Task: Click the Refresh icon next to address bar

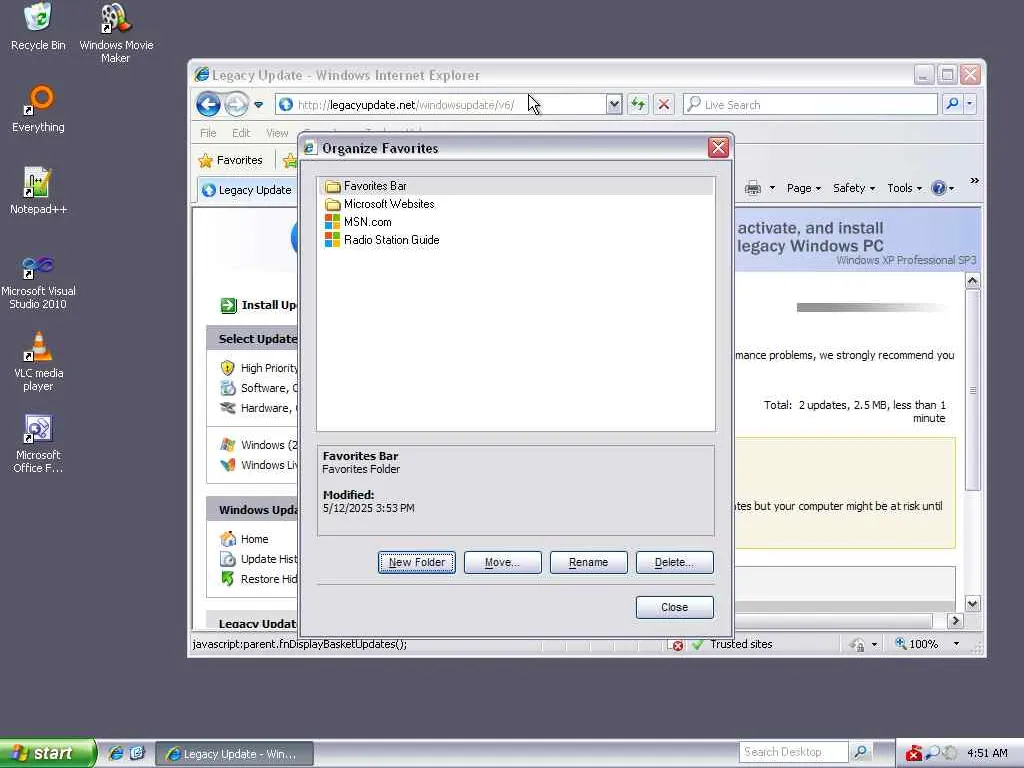Action: pos(638,104)
